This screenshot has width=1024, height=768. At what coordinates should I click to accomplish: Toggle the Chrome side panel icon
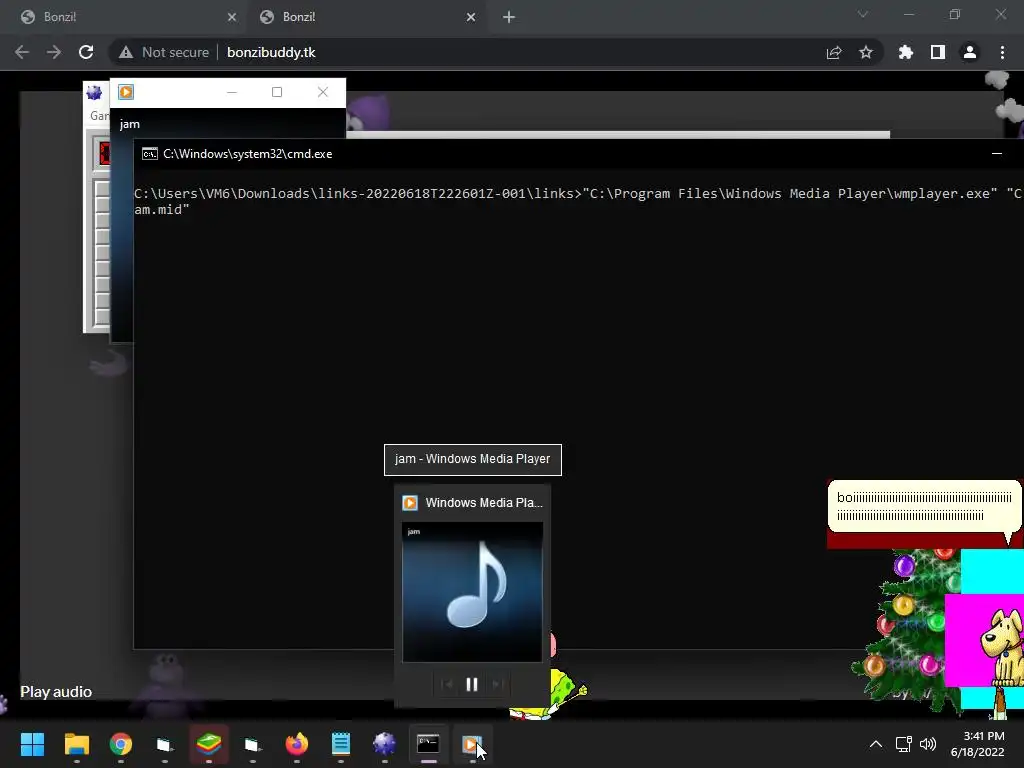tap(938, 52)
